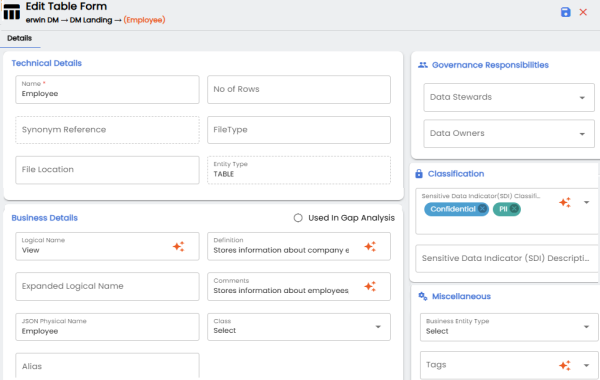Click the Classification heading text
Screen dimensions: 600x380
point(456,174)
